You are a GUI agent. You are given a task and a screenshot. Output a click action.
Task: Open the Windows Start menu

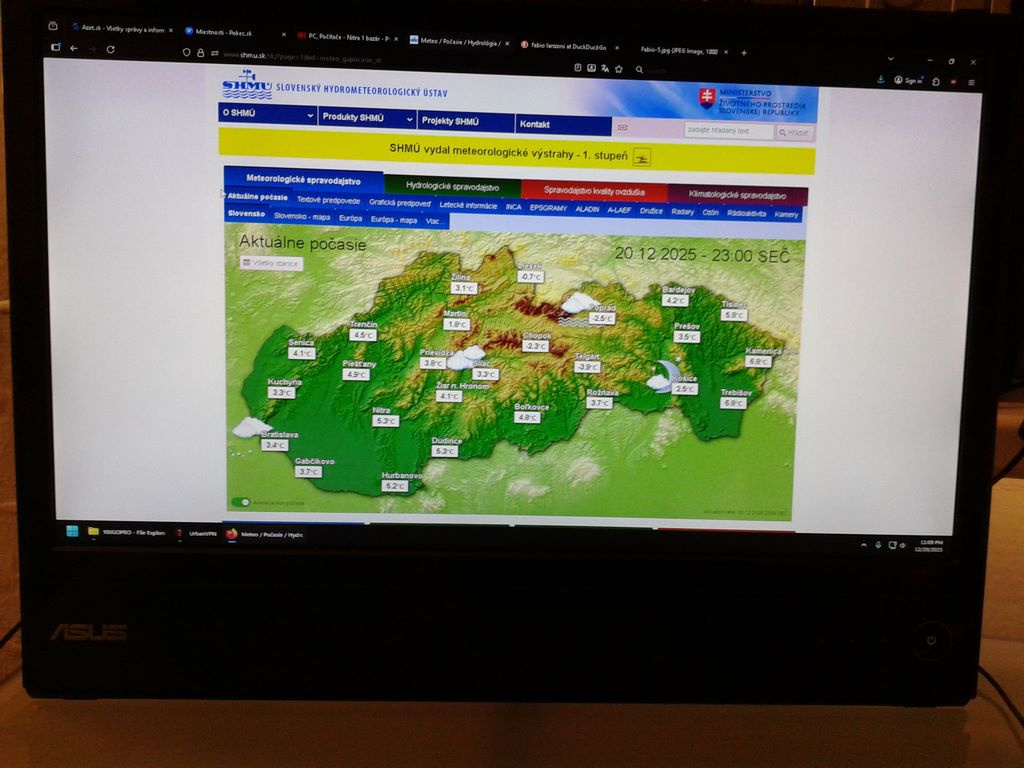click(72, 532)
